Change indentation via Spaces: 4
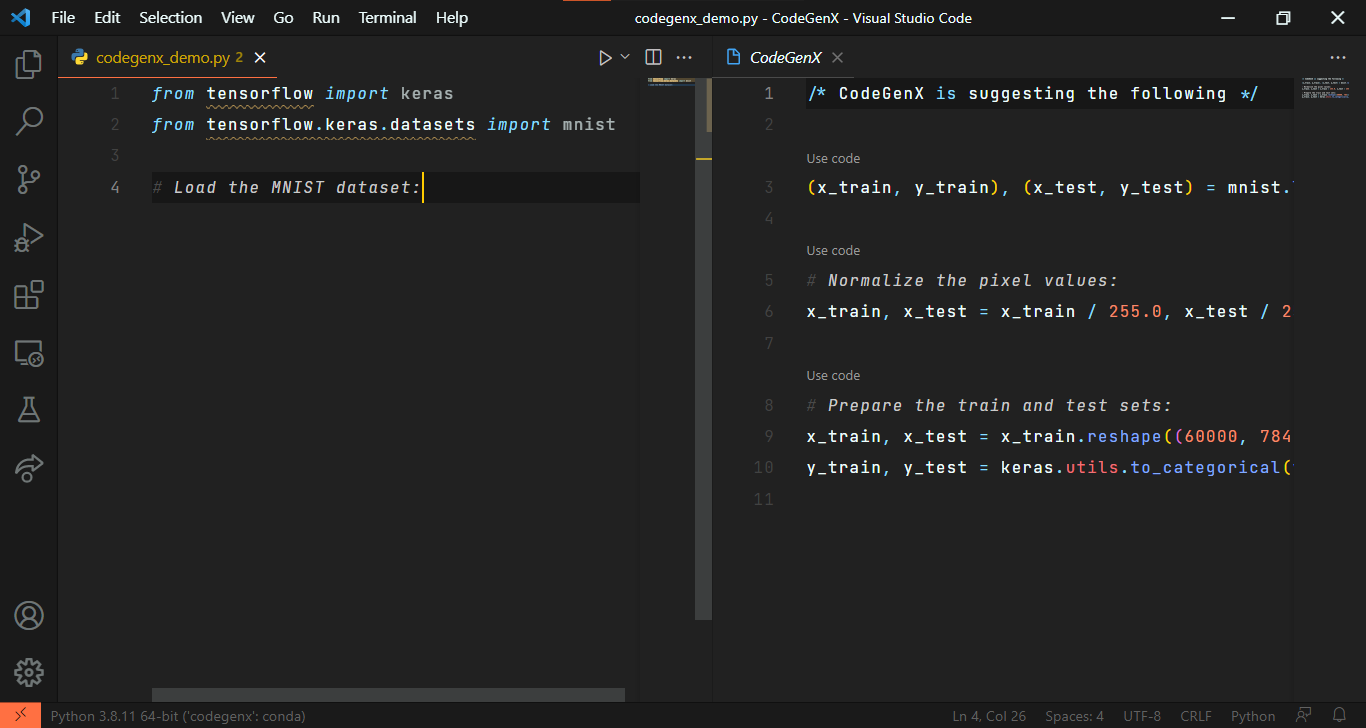This screenshot has width=1366, height=728. [x=1074, y=716]
